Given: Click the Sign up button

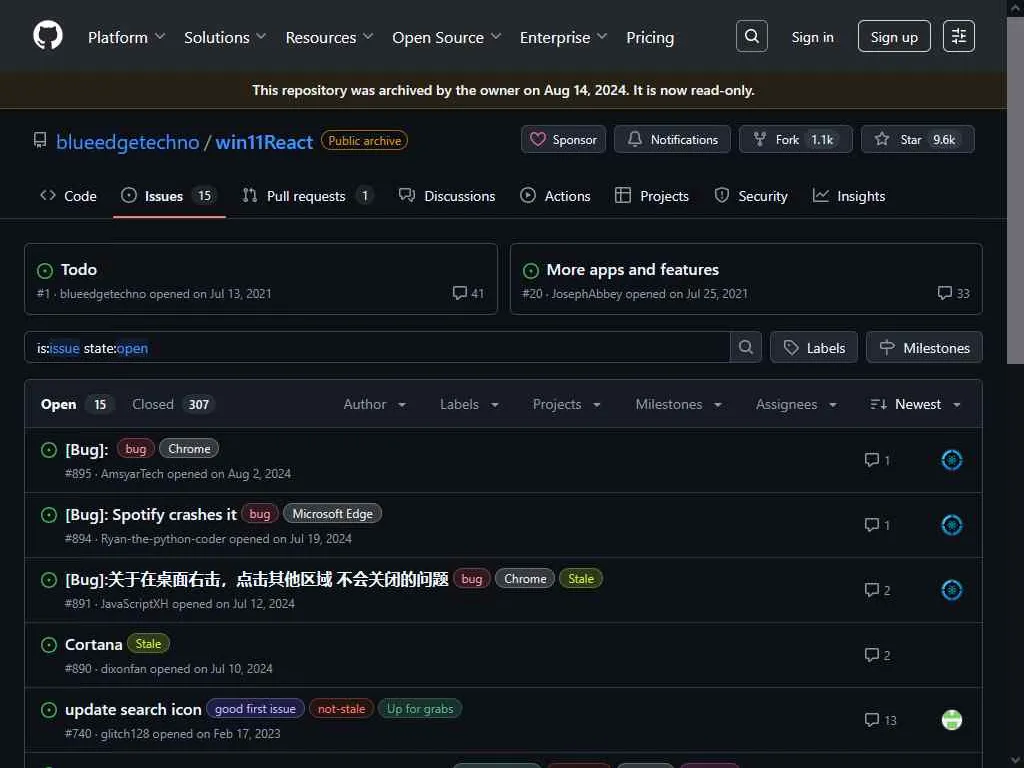Looking at the screenshot, I should point(894,37).
